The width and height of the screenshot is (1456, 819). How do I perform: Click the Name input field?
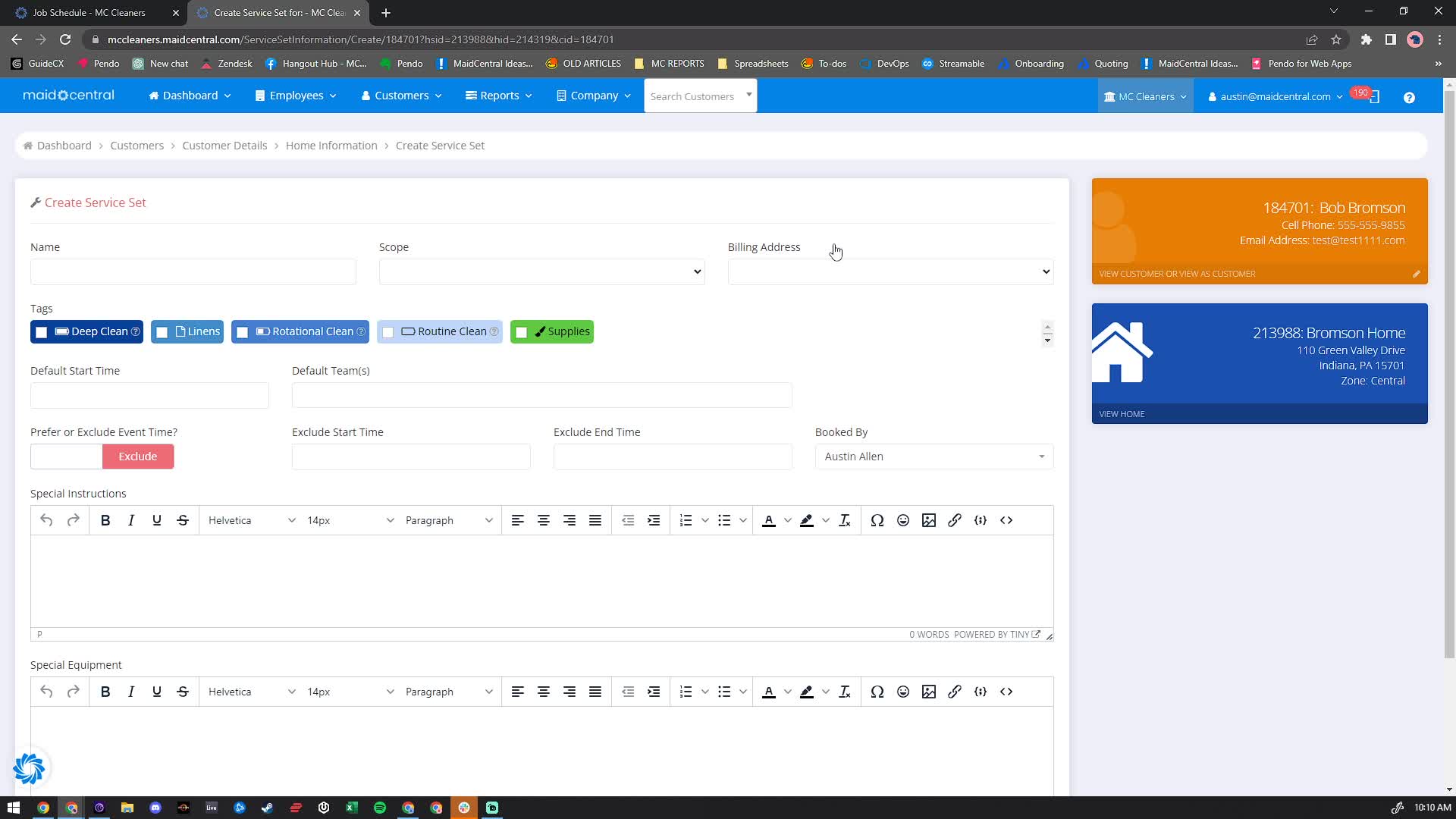click(193, 271)
